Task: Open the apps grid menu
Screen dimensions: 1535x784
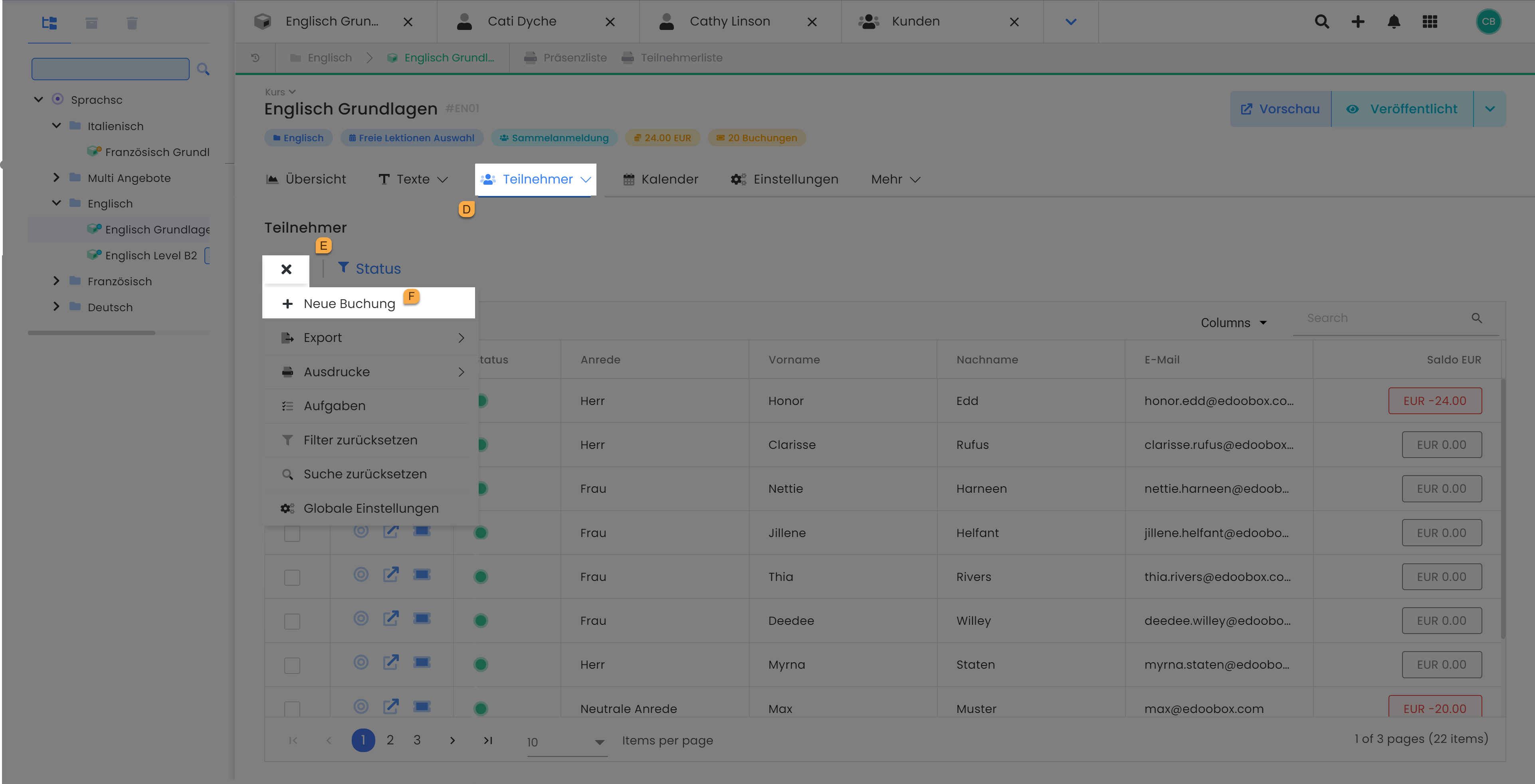Action: point(1430,22)
